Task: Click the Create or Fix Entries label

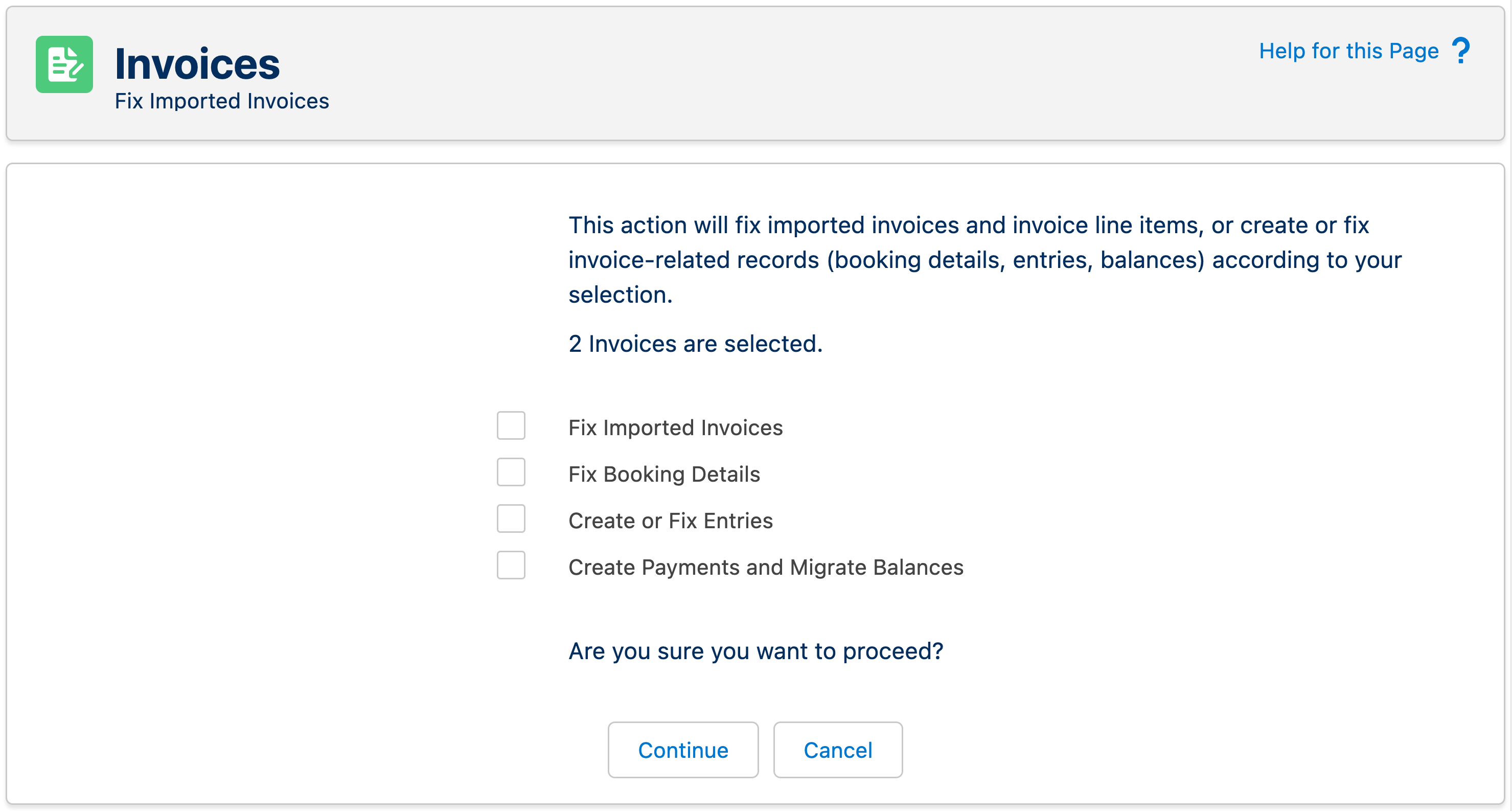Action: point(670,521)
